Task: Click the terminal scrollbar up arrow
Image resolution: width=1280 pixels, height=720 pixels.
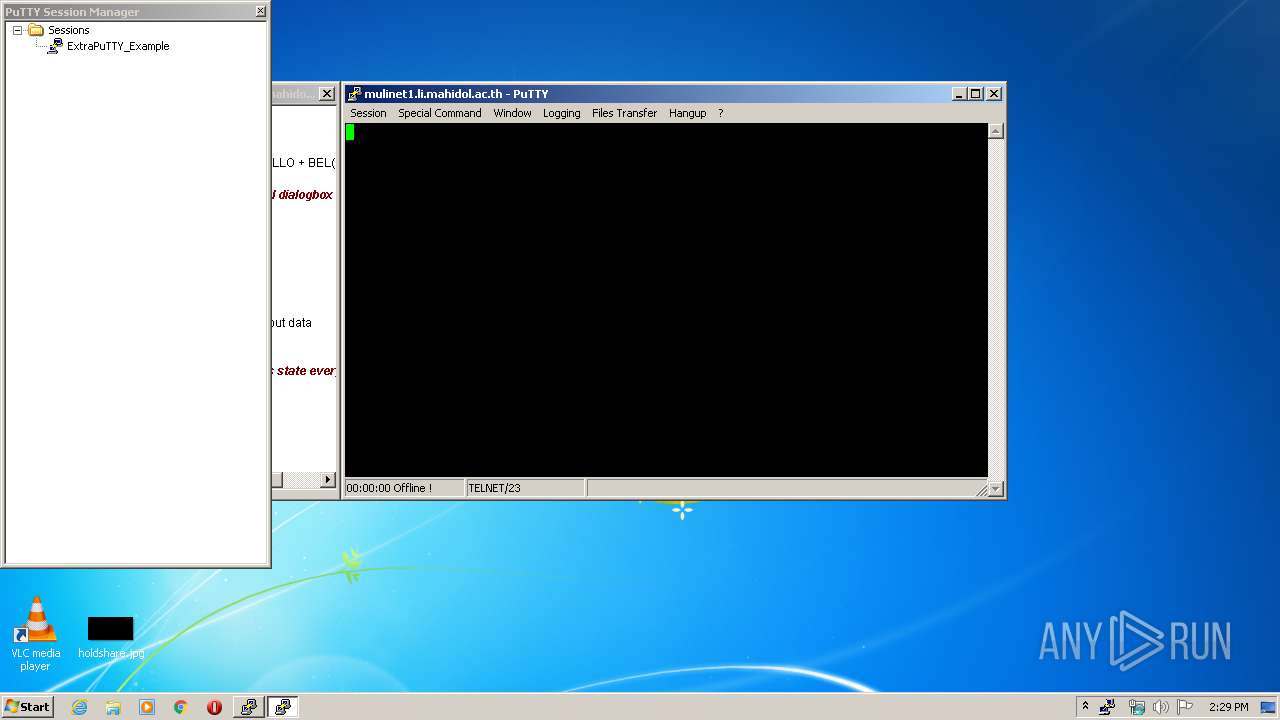Action: (996, 131)
